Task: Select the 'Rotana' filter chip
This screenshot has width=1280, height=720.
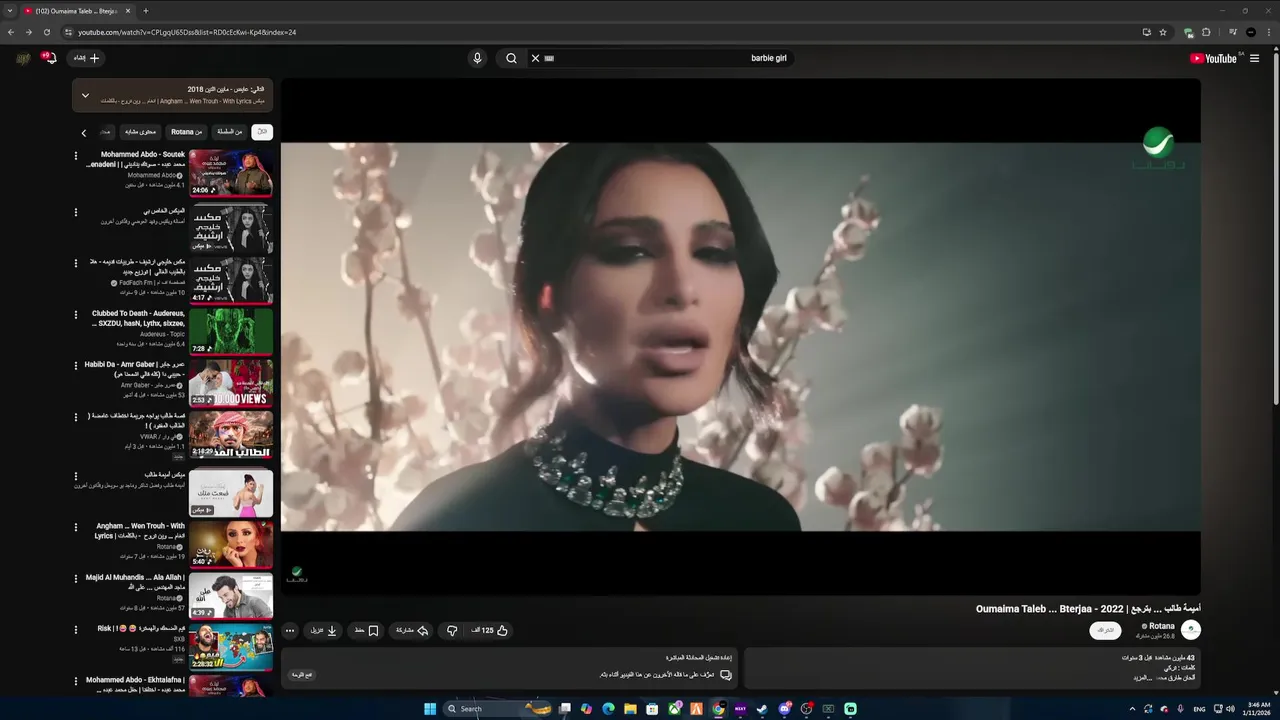Action: [186, 132]
